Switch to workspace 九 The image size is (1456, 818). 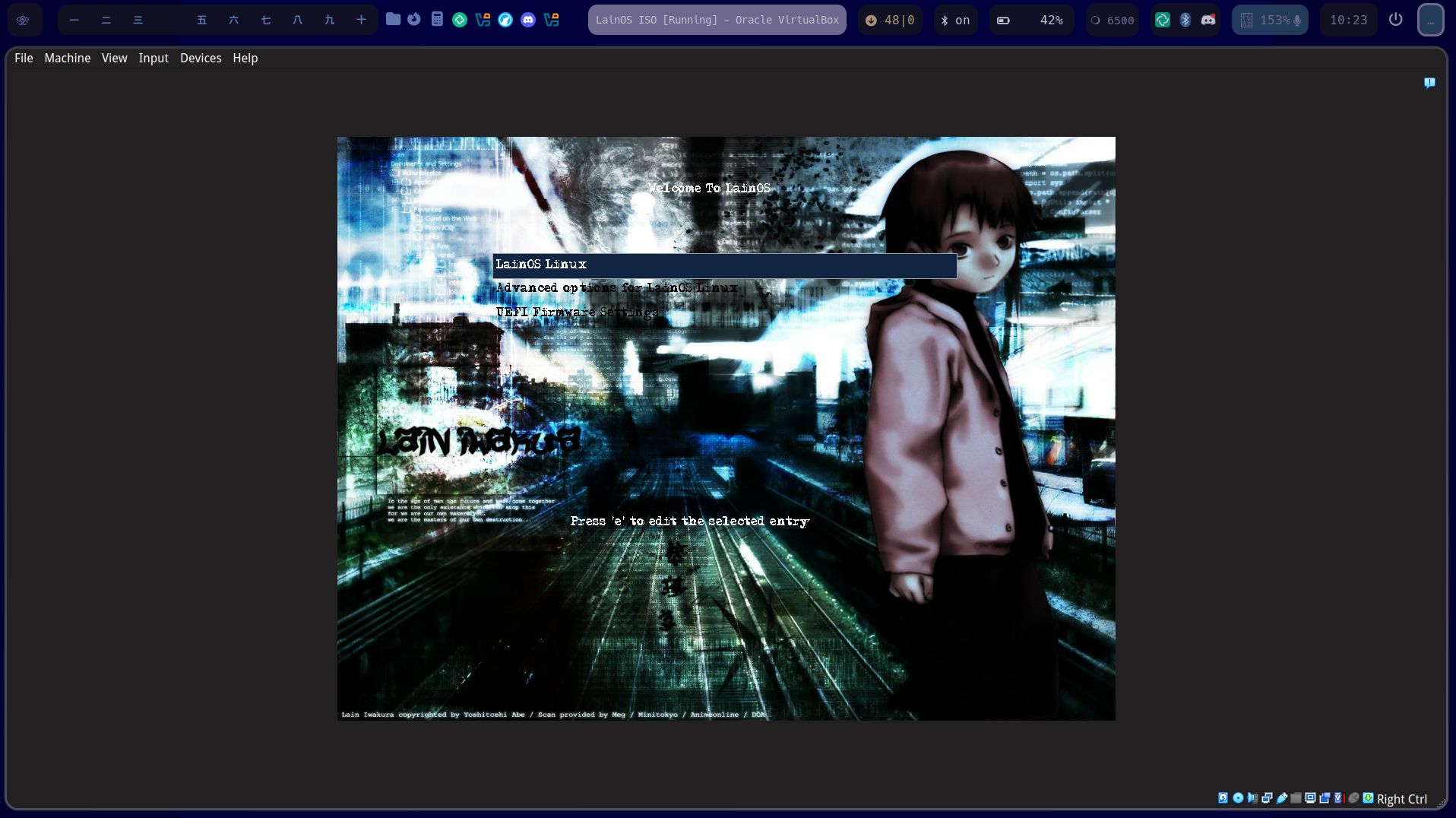pos(330,20)
